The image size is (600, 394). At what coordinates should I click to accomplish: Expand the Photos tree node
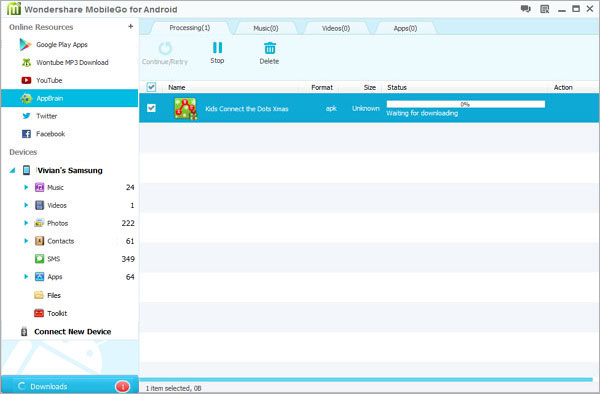26,223
